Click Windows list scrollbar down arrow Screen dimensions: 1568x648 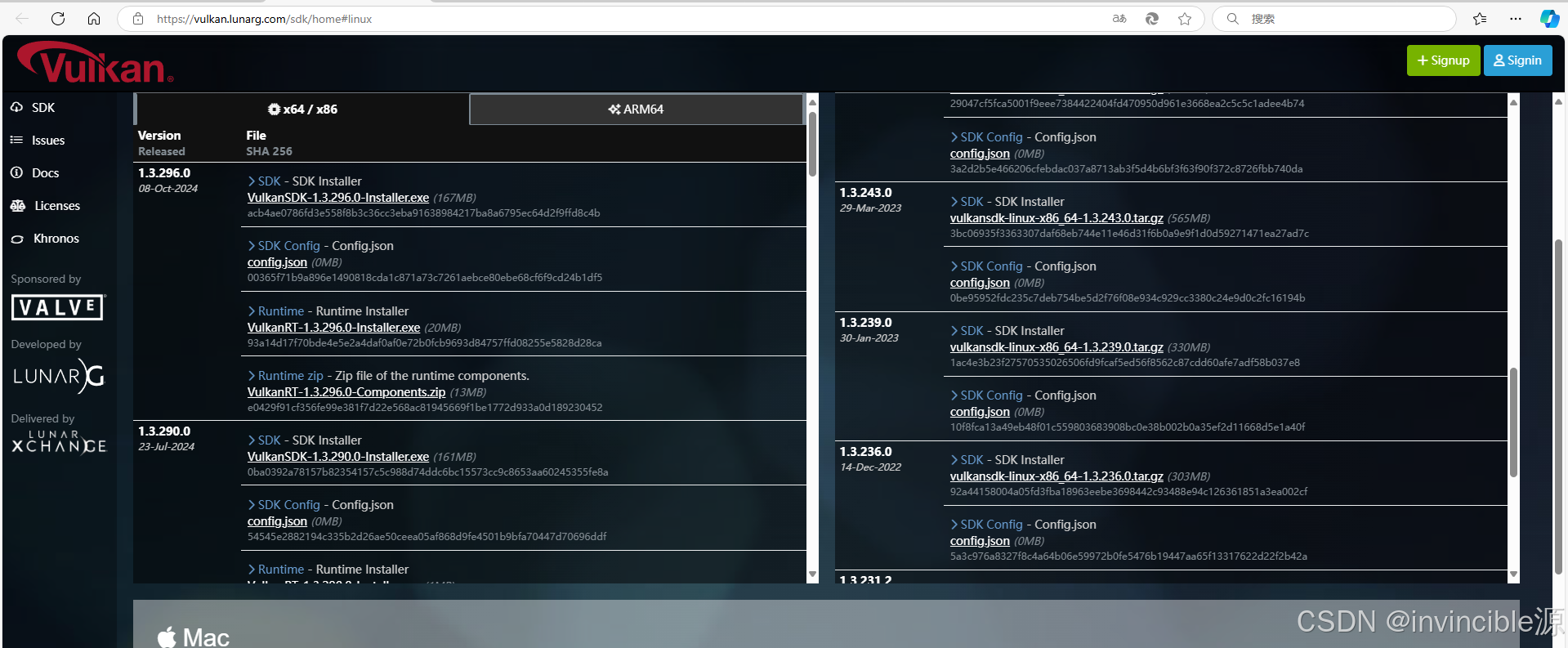pyautogui.click(x=812, y=575)
